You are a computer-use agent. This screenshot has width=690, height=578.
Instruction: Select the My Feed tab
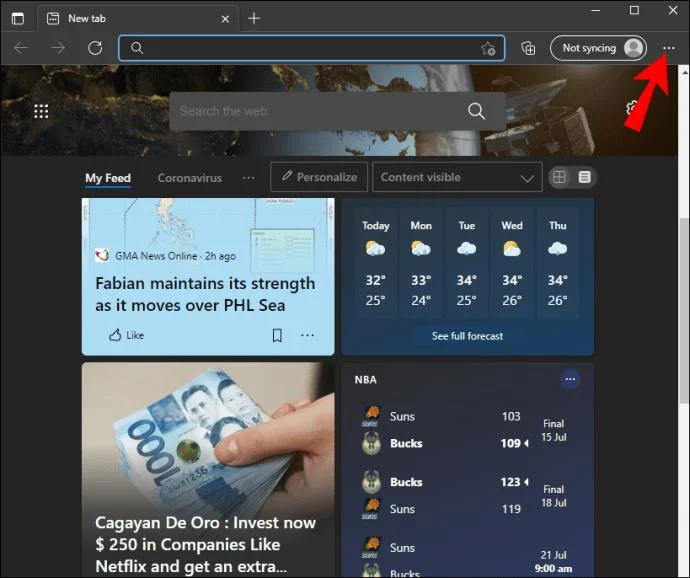point(108,178)
